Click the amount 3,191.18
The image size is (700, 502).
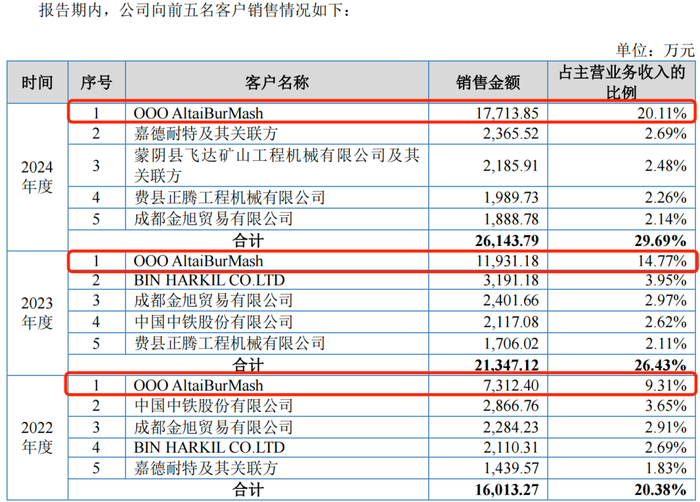(x=511, y=280)
